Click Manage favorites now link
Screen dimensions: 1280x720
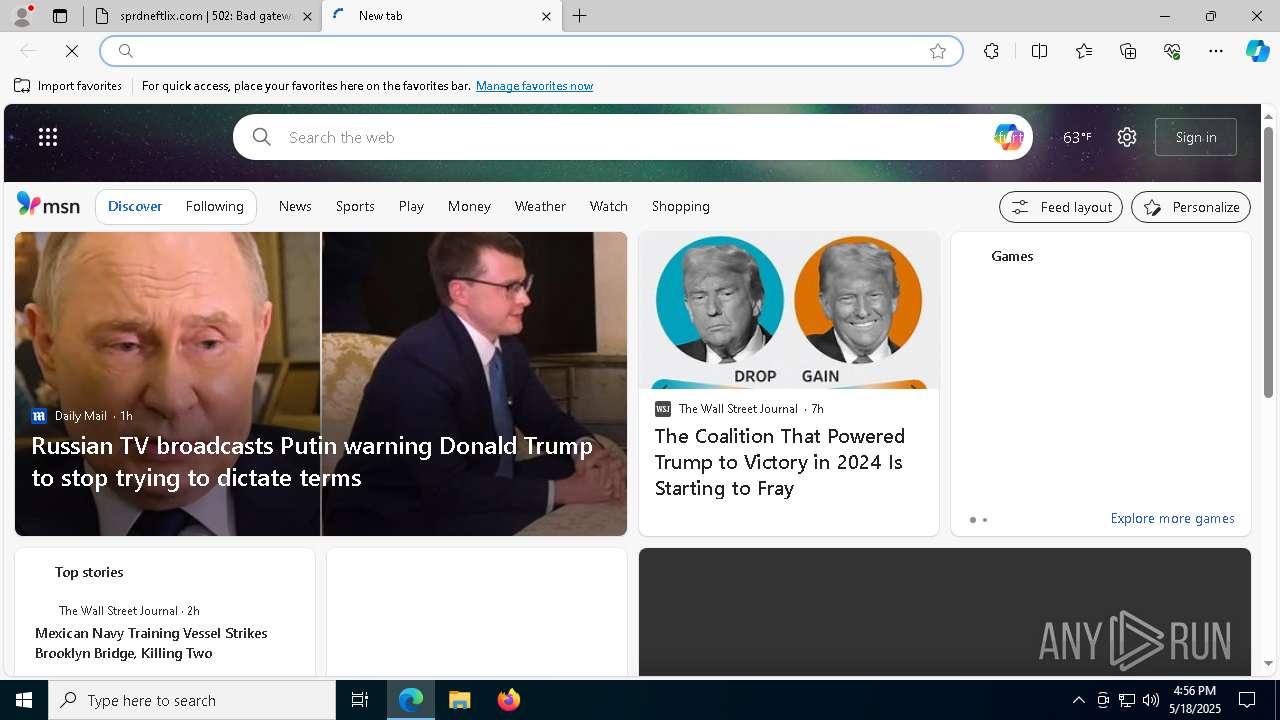click(x=534, y=86)
